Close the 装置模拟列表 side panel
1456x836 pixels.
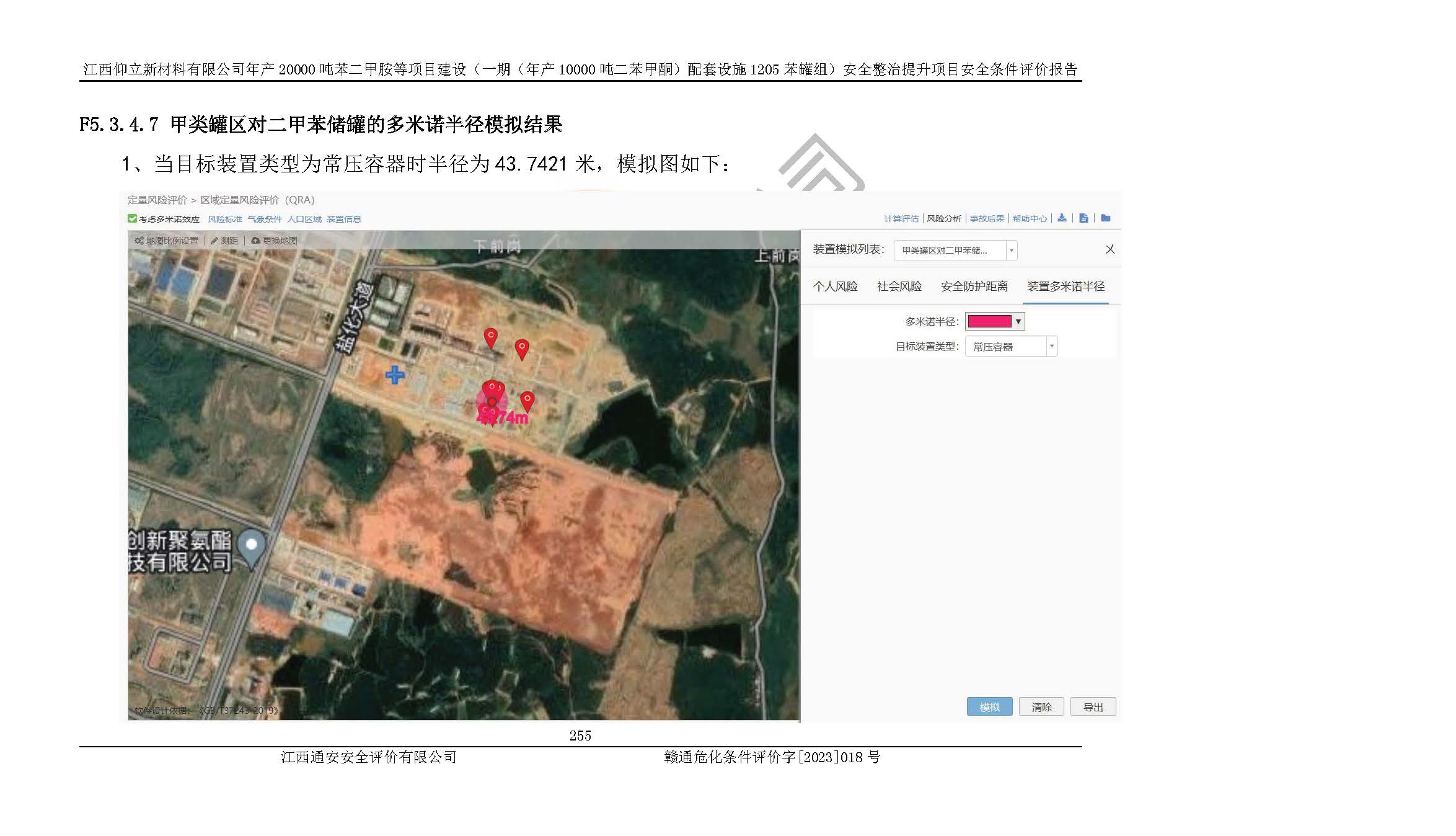[x=1110, y=249]
